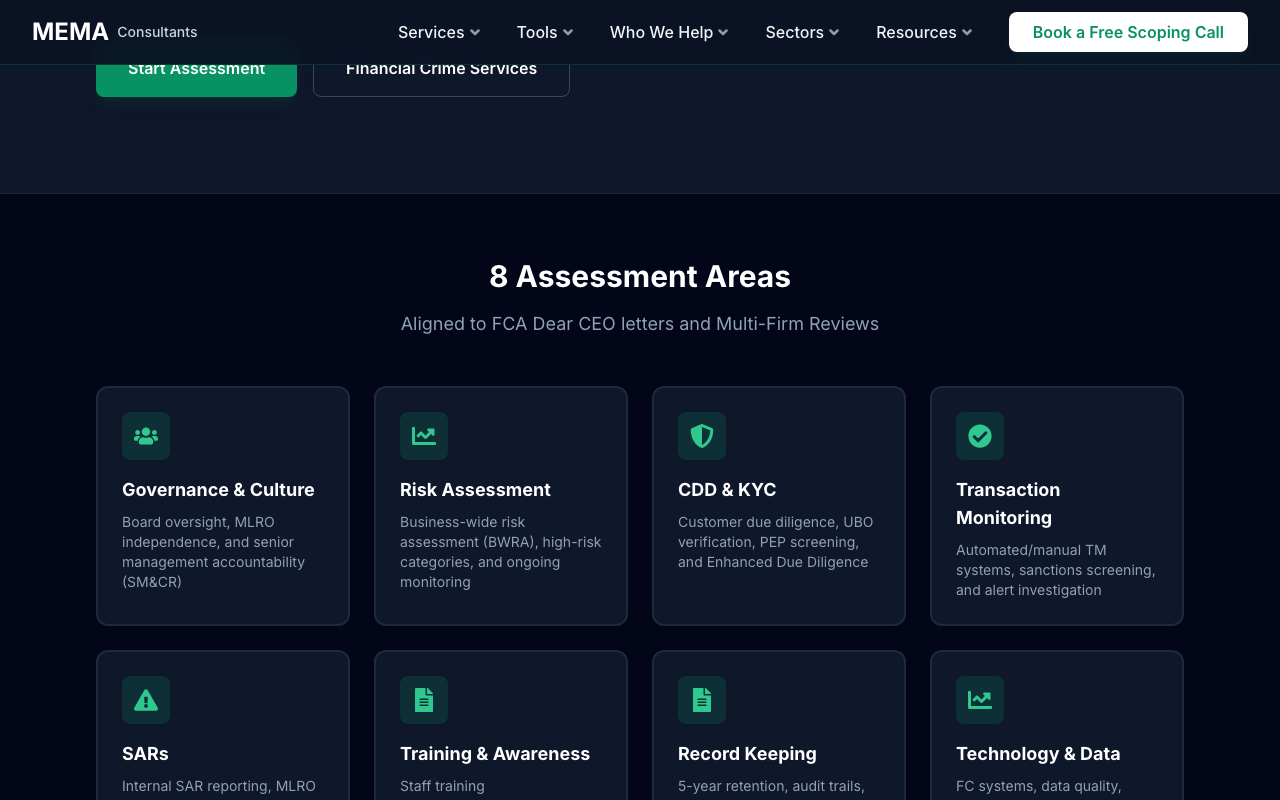Select the CDD & KYC heading
Screen dimensions: 1280x800
click(x=727, y=490)
